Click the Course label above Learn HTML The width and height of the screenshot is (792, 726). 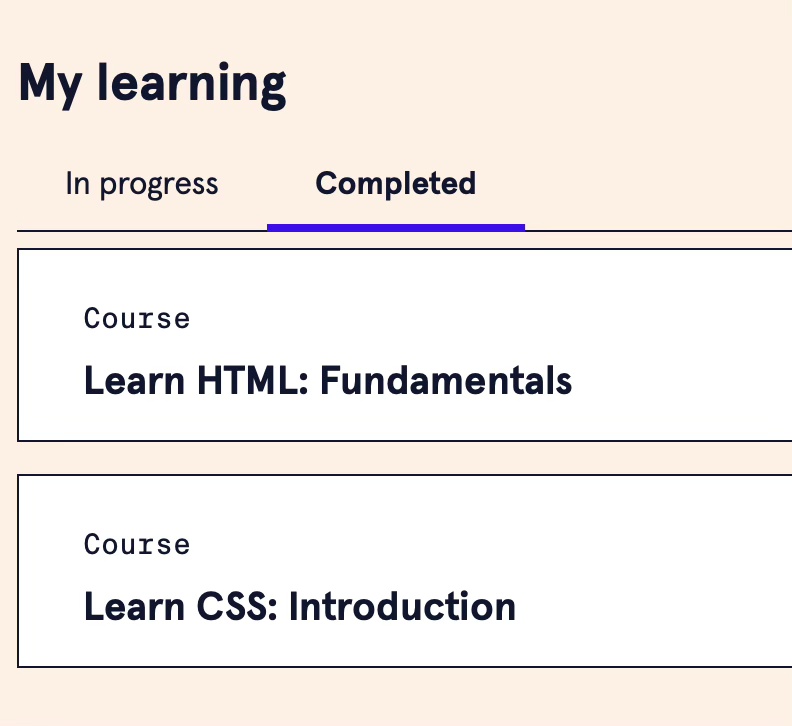137,319
